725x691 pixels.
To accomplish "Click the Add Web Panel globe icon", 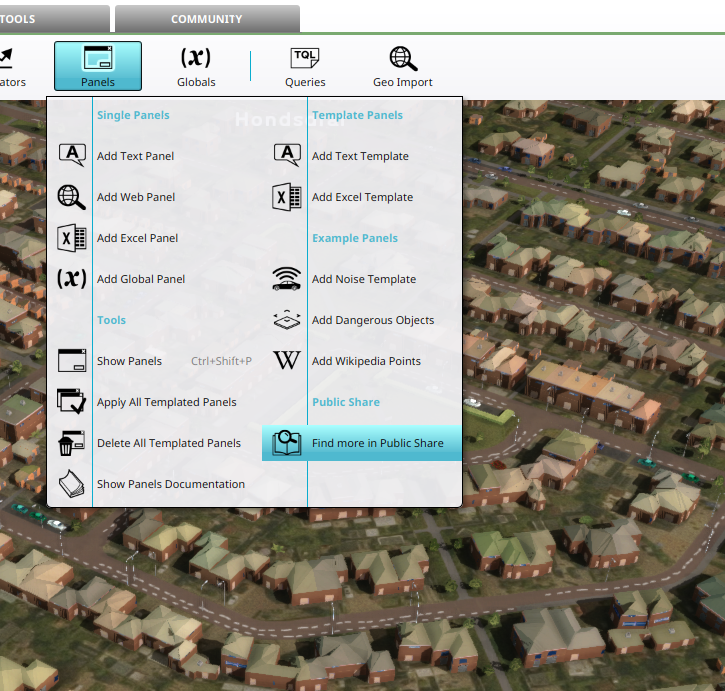I will (71, 197).
